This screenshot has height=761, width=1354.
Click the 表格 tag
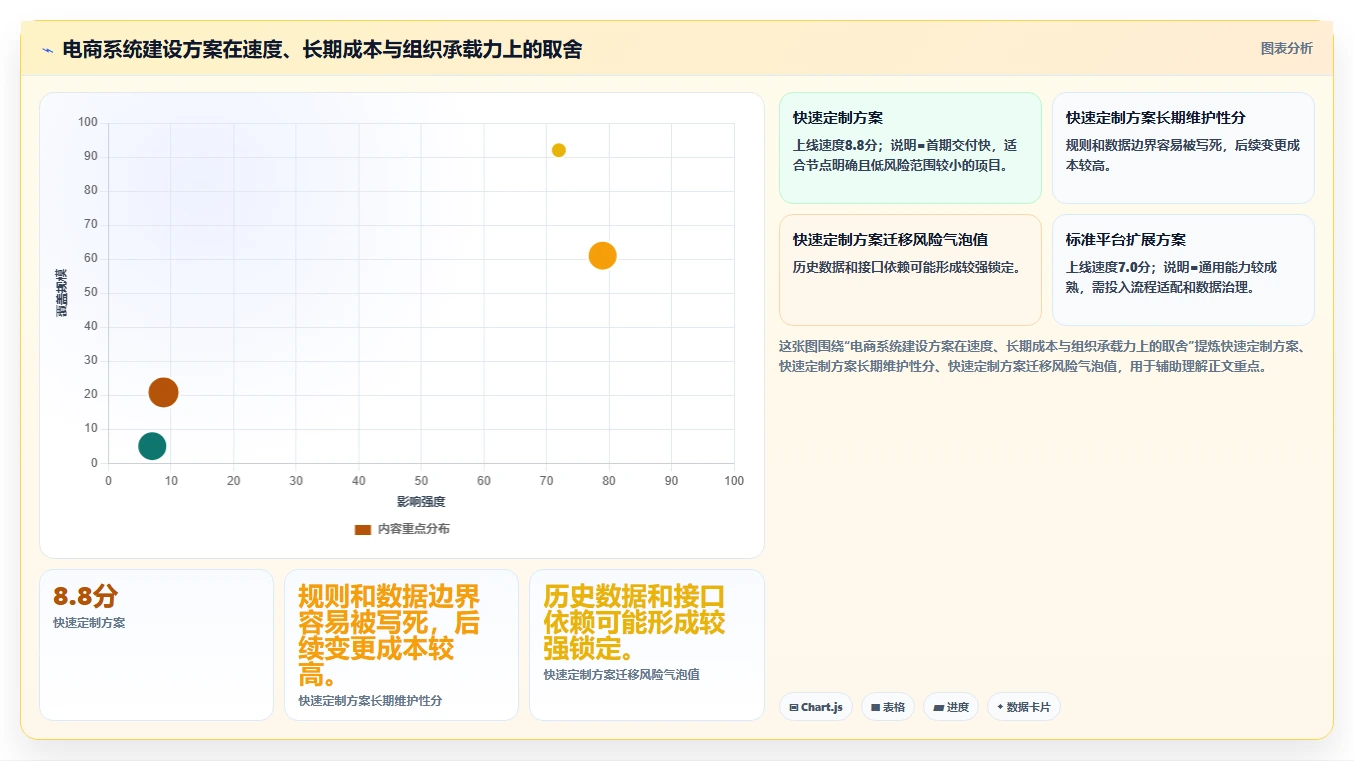pos(887,707)
